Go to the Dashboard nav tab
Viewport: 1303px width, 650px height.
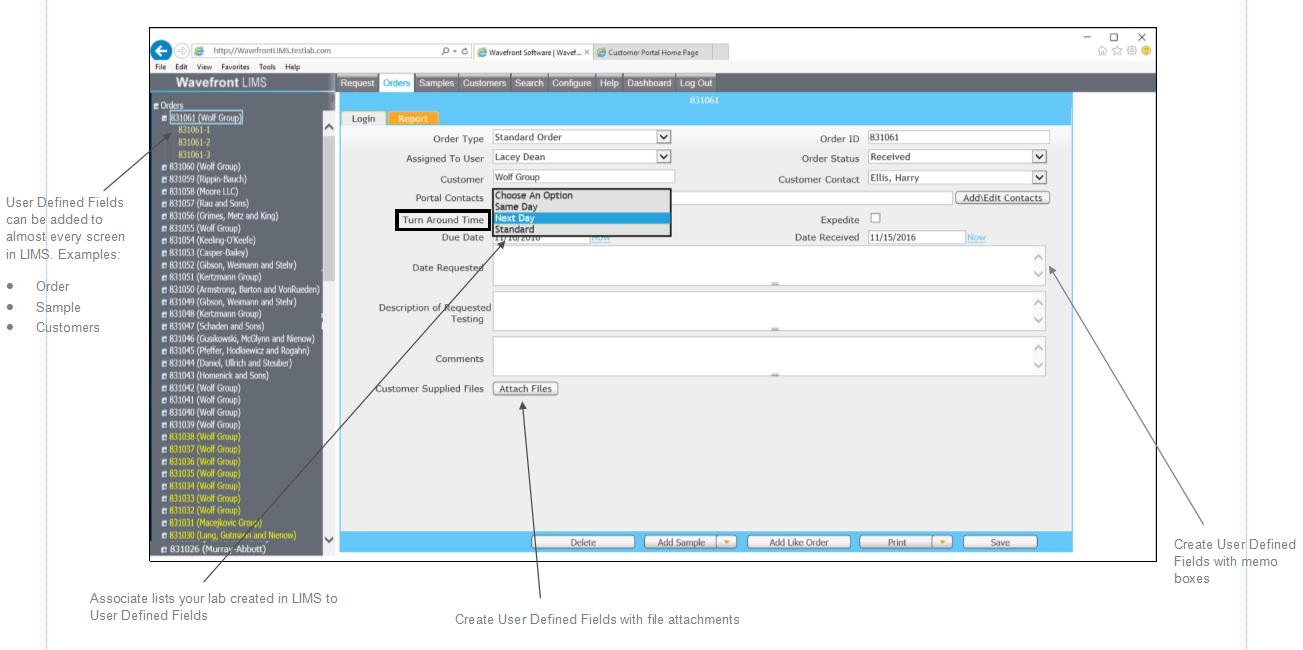tap(649, 83)
